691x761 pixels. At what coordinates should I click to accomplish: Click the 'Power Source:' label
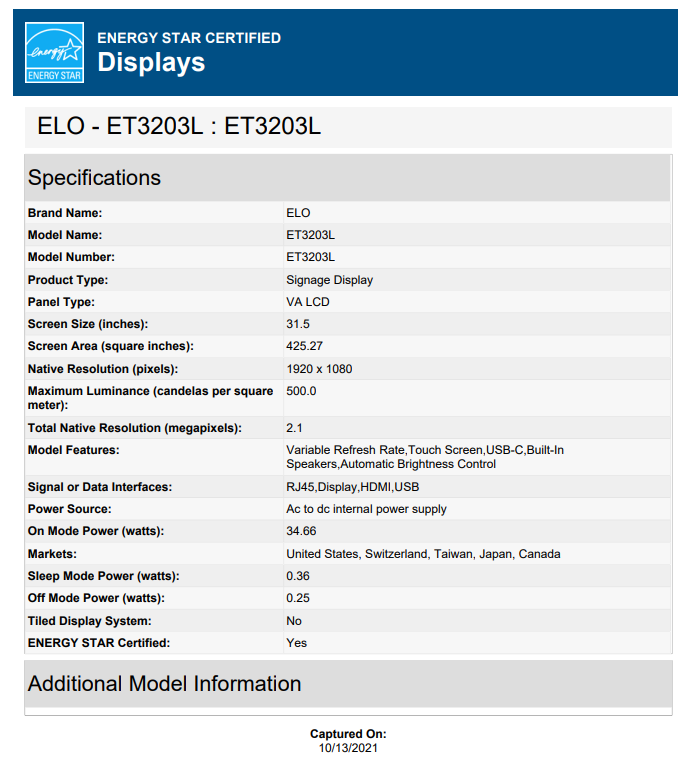pos(69,509)
